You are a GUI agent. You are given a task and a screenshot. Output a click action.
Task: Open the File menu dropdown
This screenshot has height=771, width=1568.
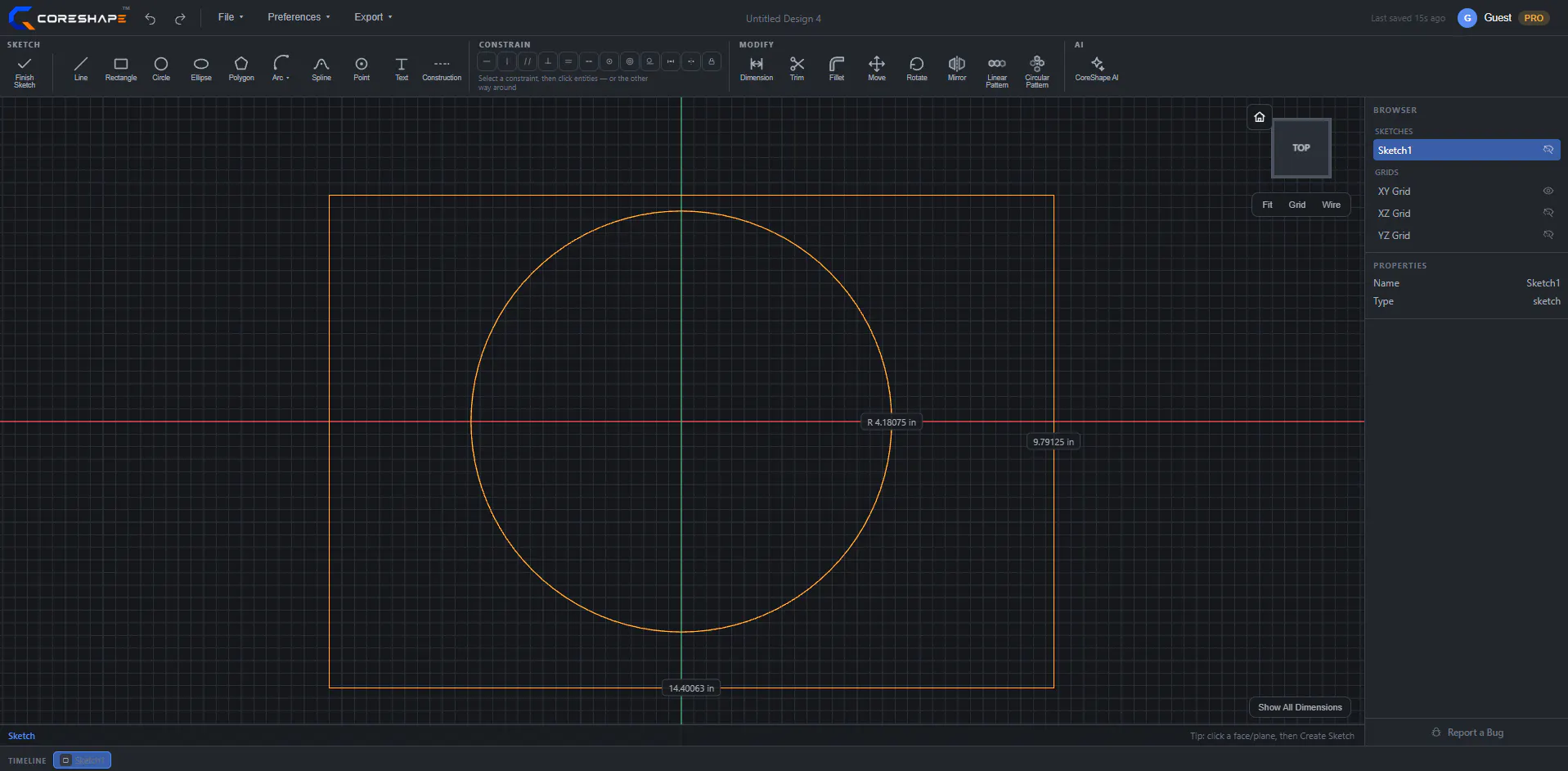231,17
